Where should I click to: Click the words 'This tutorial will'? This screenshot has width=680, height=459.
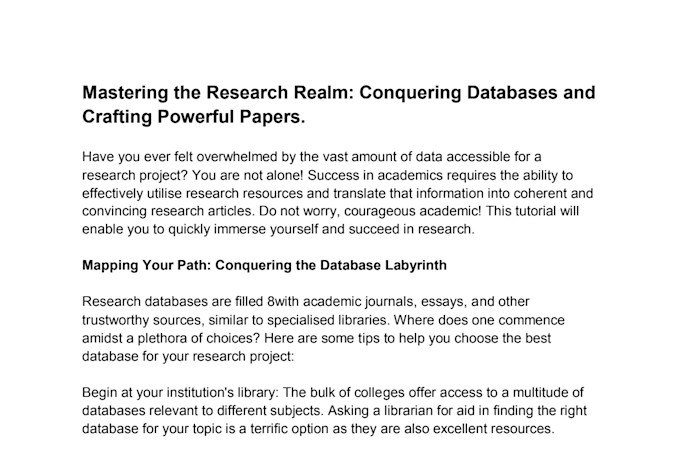[x=532, y=211]
